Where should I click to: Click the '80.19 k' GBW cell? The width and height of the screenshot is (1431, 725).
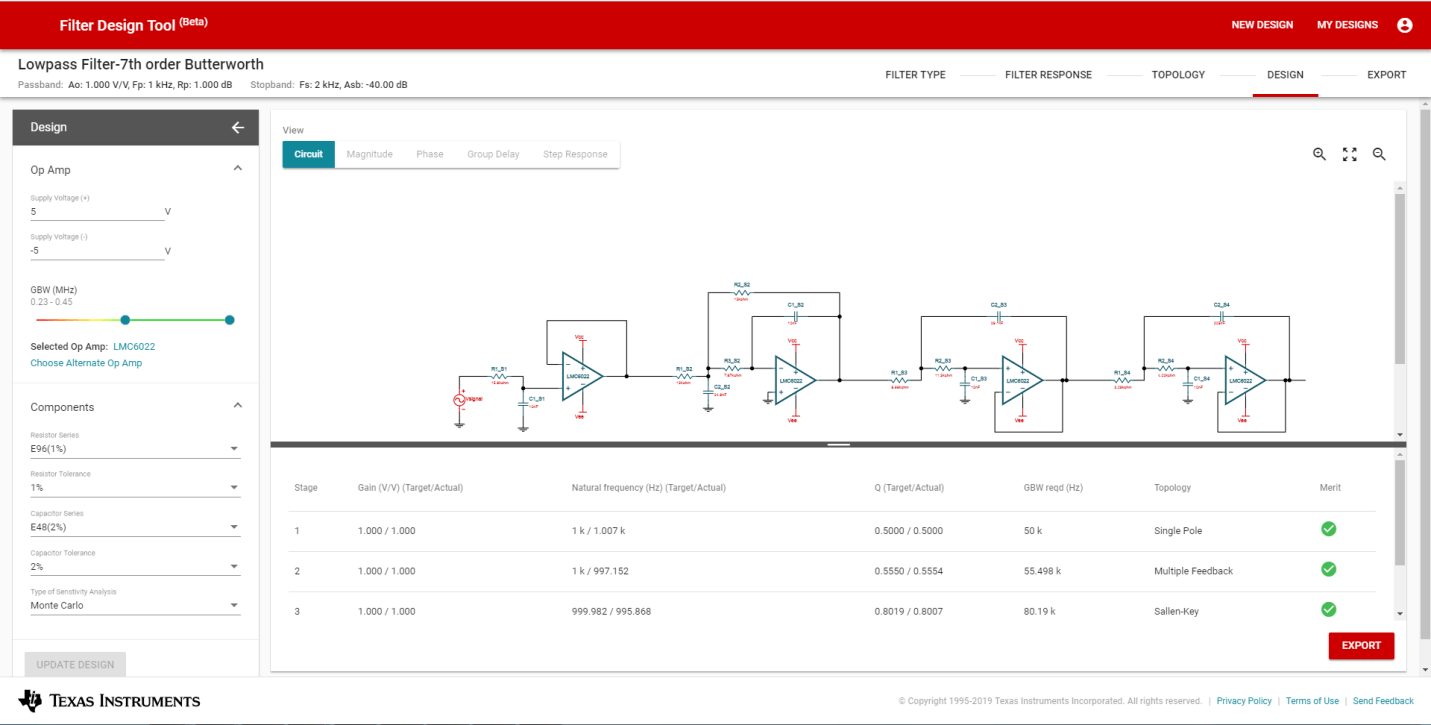1040,611
